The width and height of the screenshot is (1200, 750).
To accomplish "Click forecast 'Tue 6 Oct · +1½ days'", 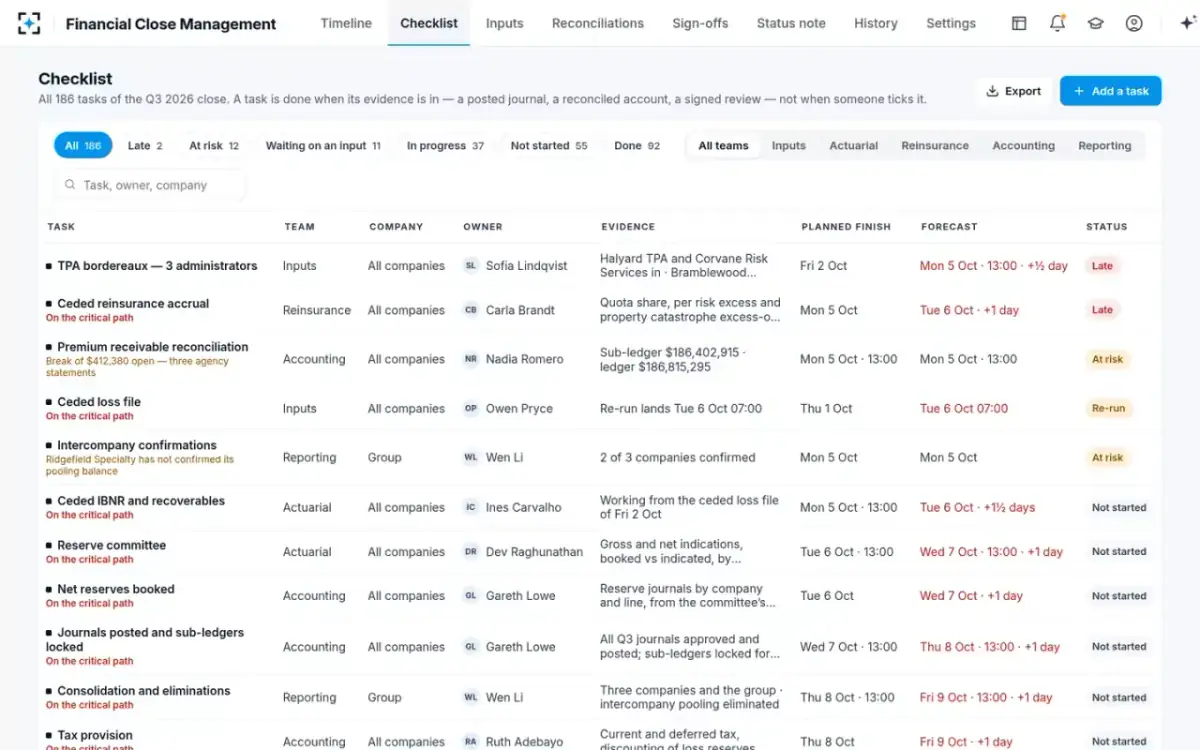I will (x=978, y=507).
